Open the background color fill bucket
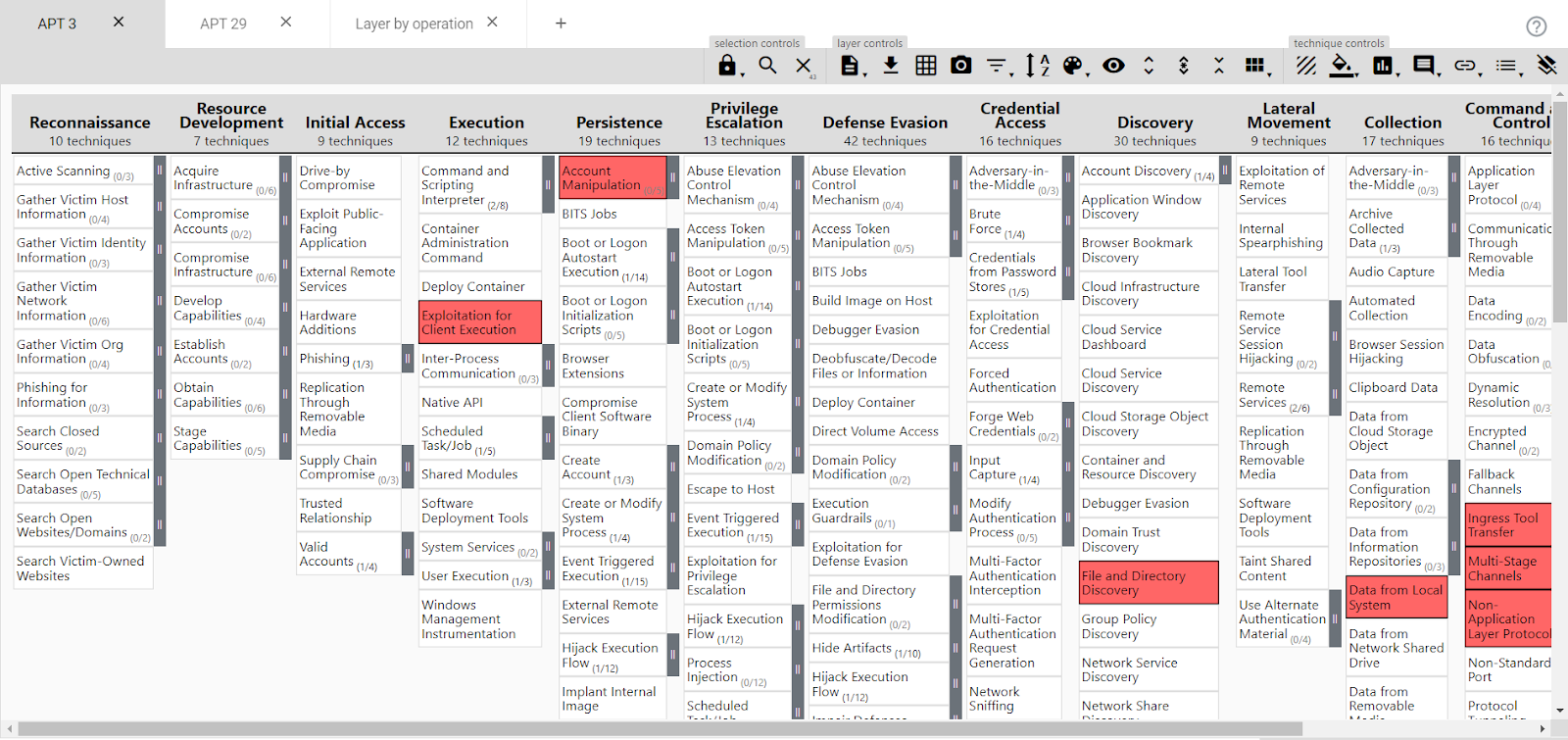1568x740 pixels. point(1342,66)
